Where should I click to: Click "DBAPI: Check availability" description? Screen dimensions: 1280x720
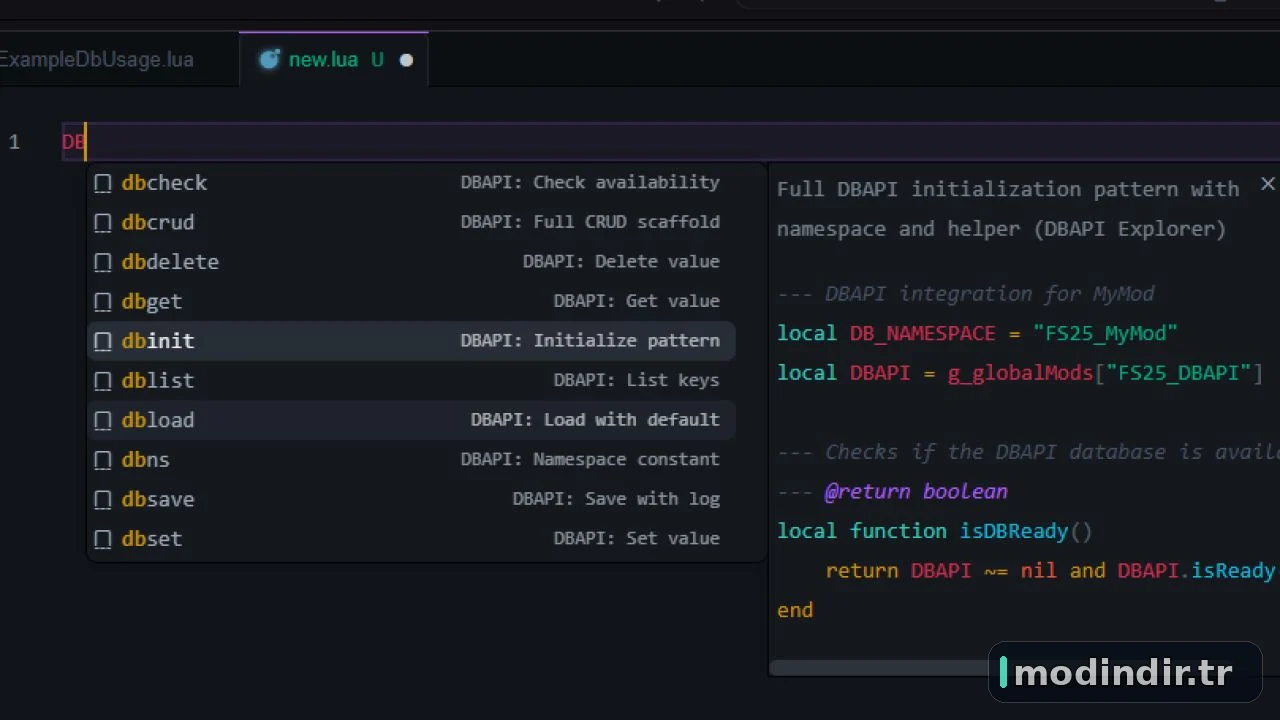(590, 182)
